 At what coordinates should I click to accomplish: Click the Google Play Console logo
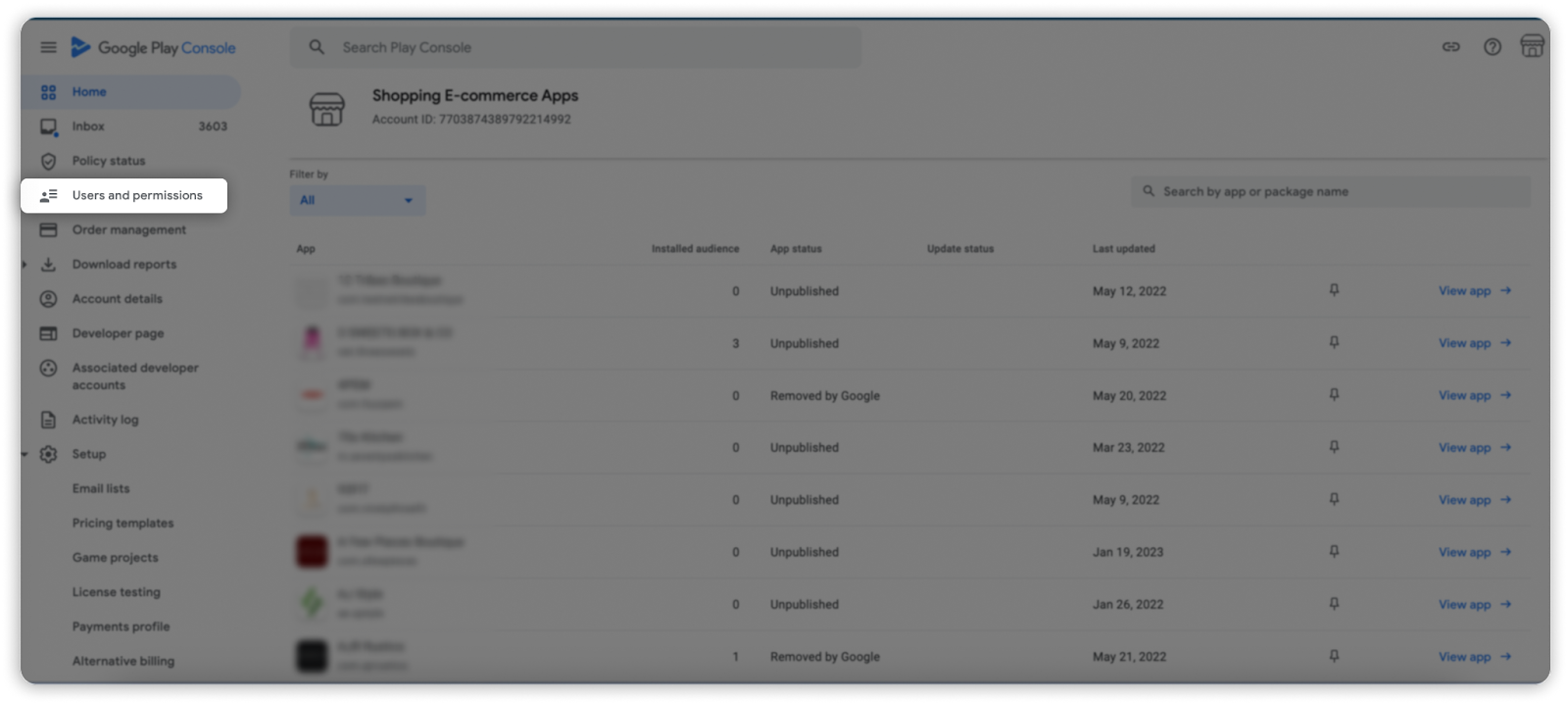154,47
